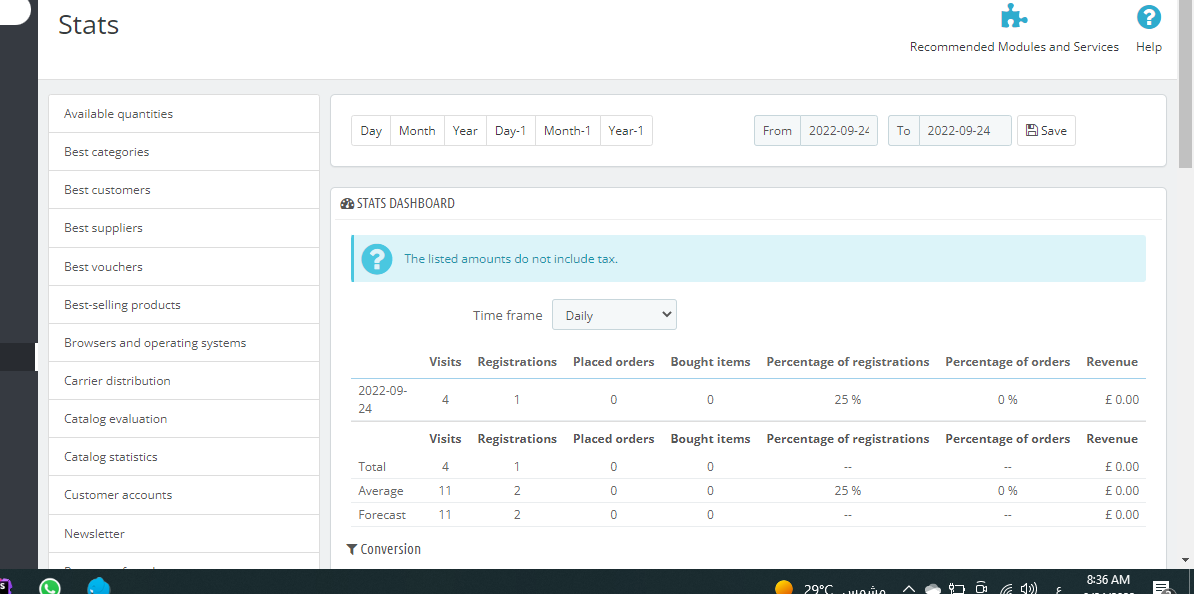
Task: Open Best vouchers stats page
Action: point(184,267)
